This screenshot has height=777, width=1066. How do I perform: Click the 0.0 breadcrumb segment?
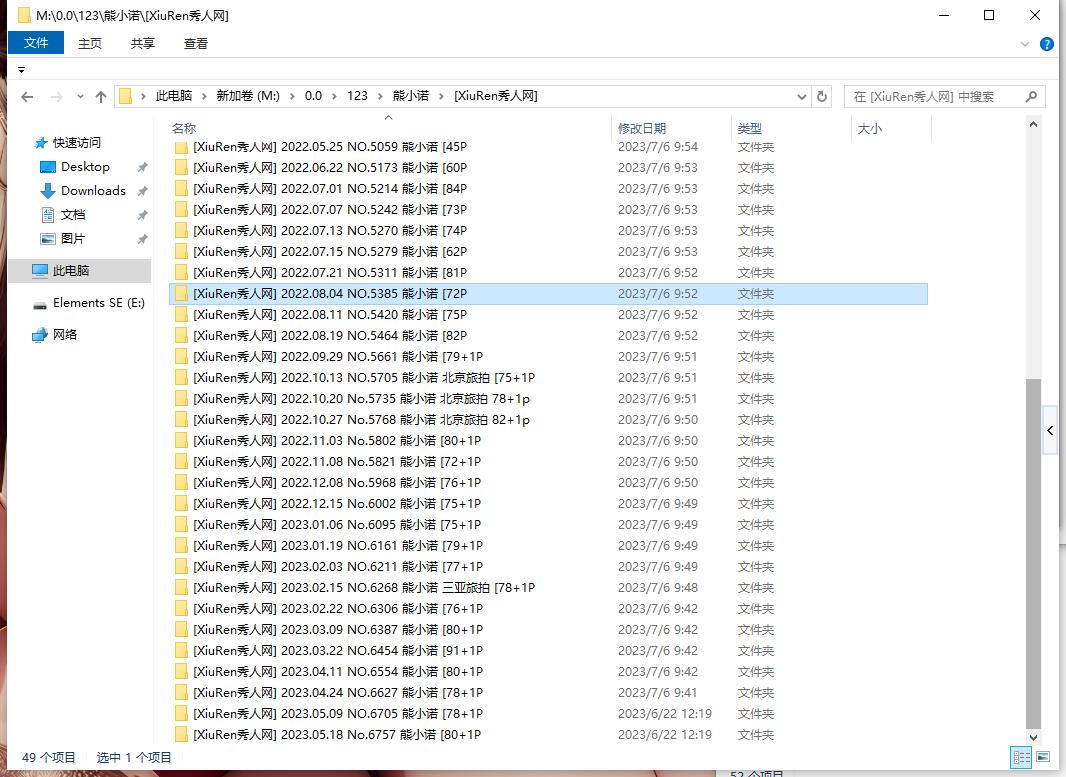pos(313,96)
